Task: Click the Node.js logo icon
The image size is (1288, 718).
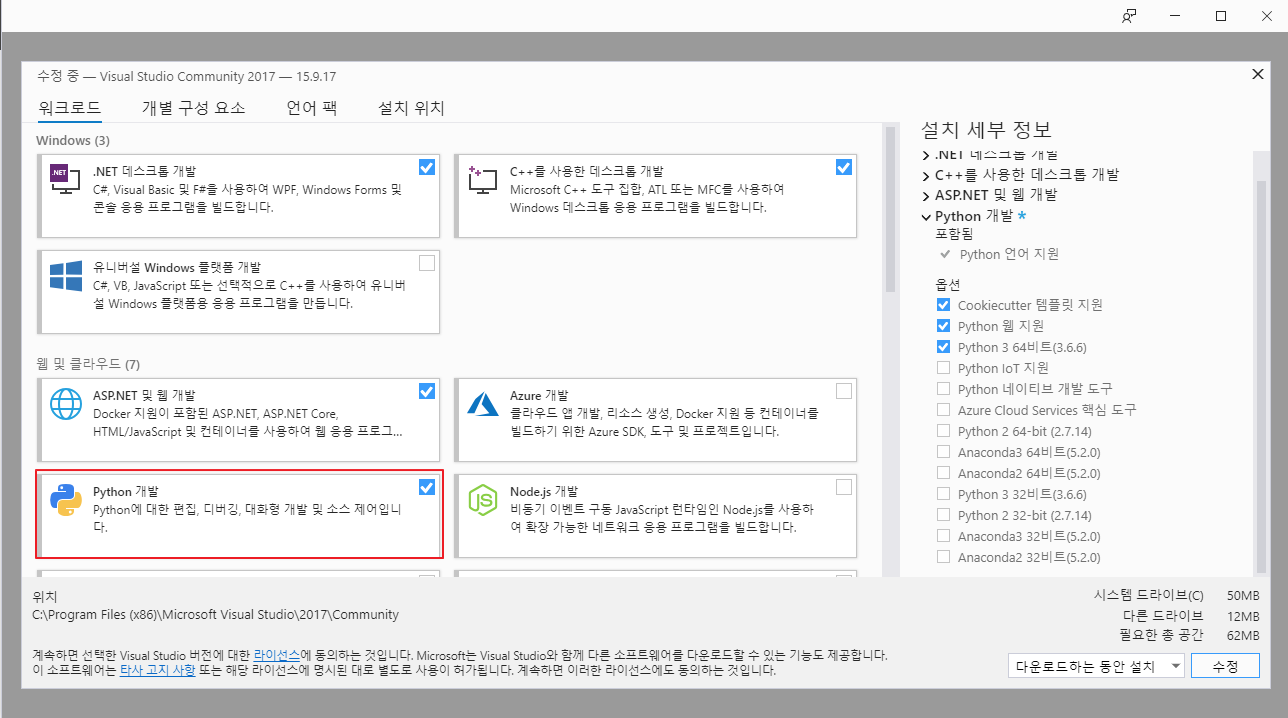Action: pyautogui.click(x=483, y=498)
